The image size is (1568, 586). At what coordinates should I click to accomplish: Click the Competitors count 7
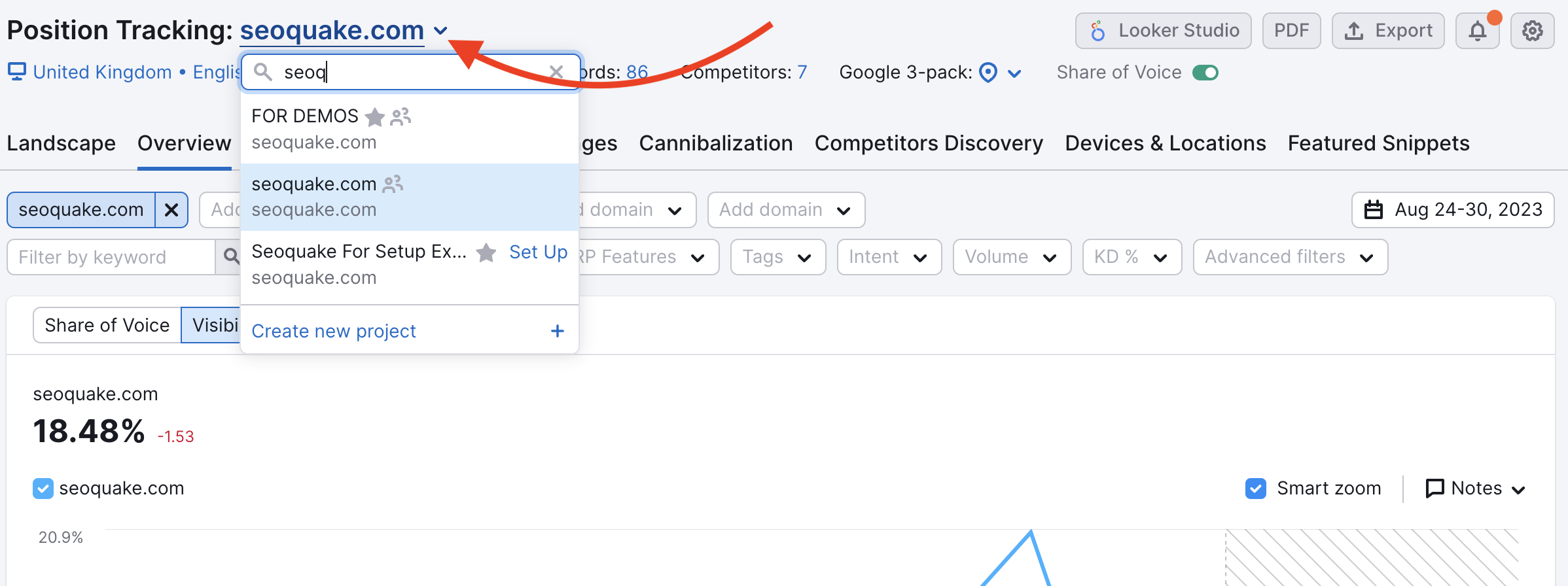[x=802, y=73]
